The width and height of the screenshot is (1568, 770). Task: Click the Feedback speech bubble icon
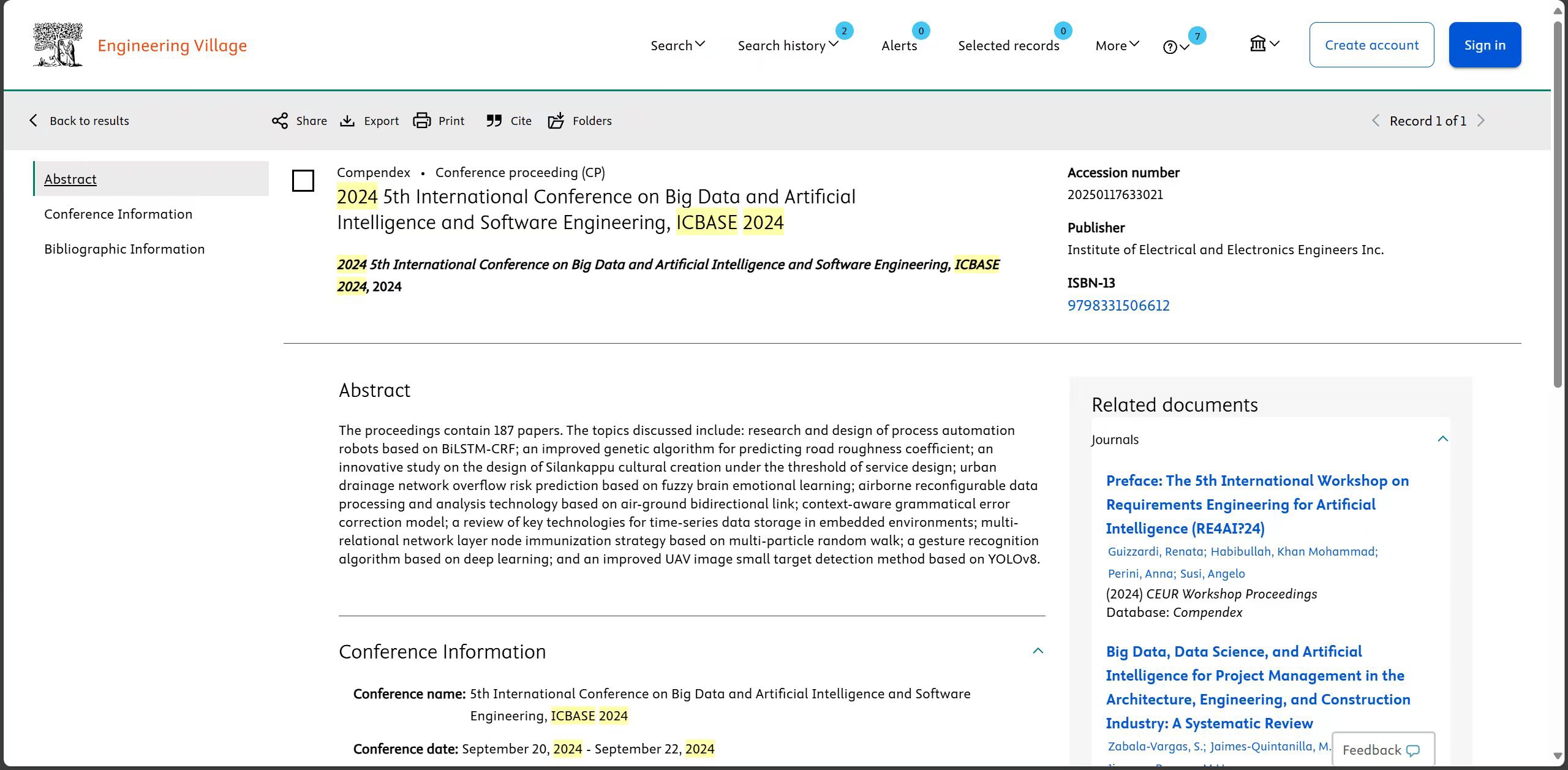pyautogui.click(x=1413, y=750)
